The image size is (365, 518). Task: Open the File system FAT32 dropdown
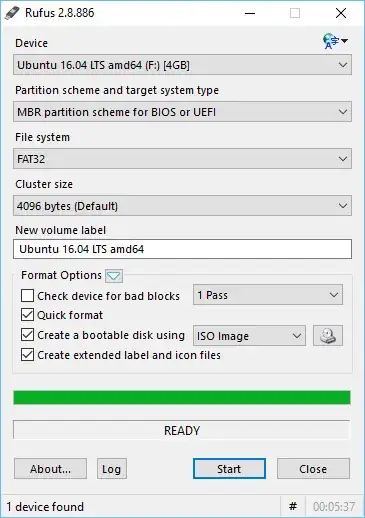182,159
